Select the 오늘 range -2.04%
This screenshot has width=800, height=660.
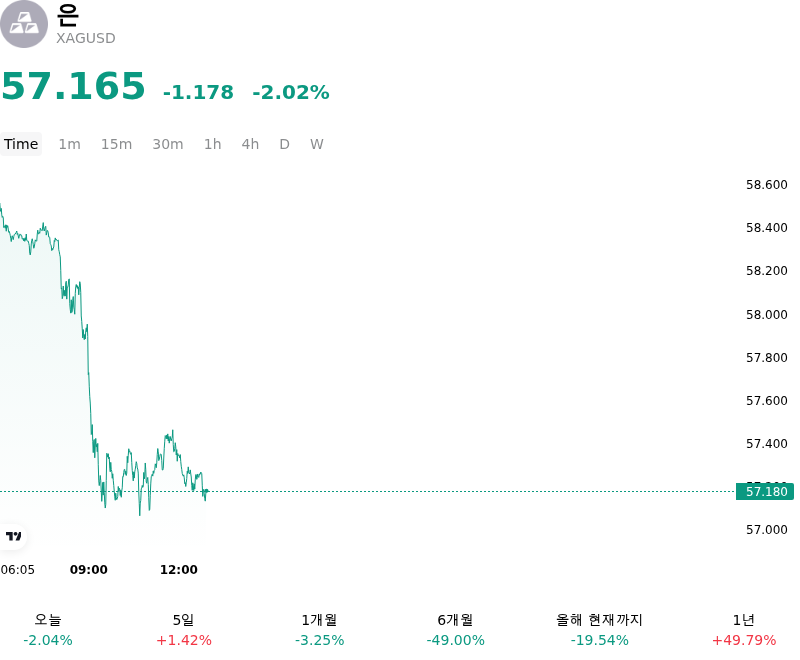(x=48, y=630)
